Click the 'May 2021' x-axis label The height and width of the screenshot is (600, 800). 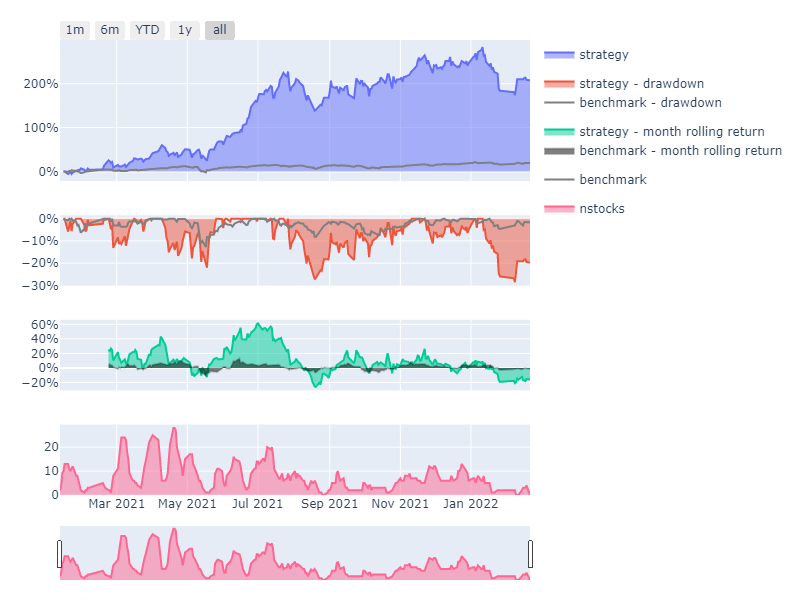187,504
